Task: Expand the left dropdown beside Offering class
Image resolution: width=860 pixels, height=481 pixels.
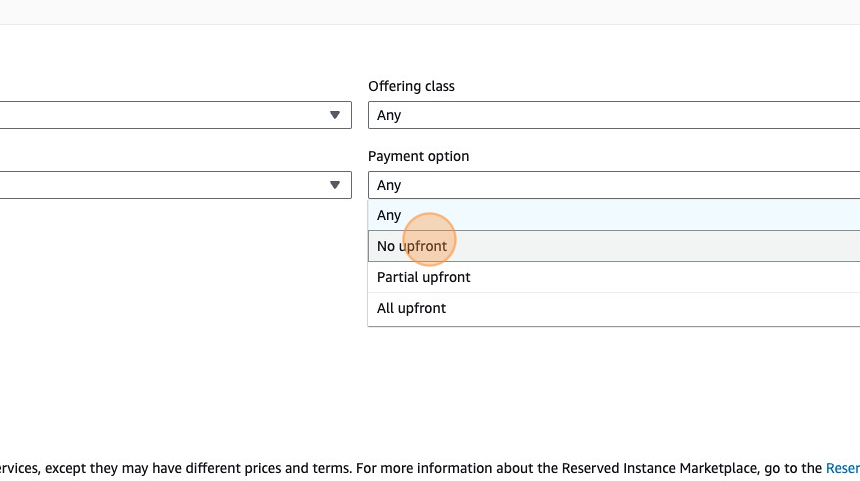Action: [x=170, y=115]
